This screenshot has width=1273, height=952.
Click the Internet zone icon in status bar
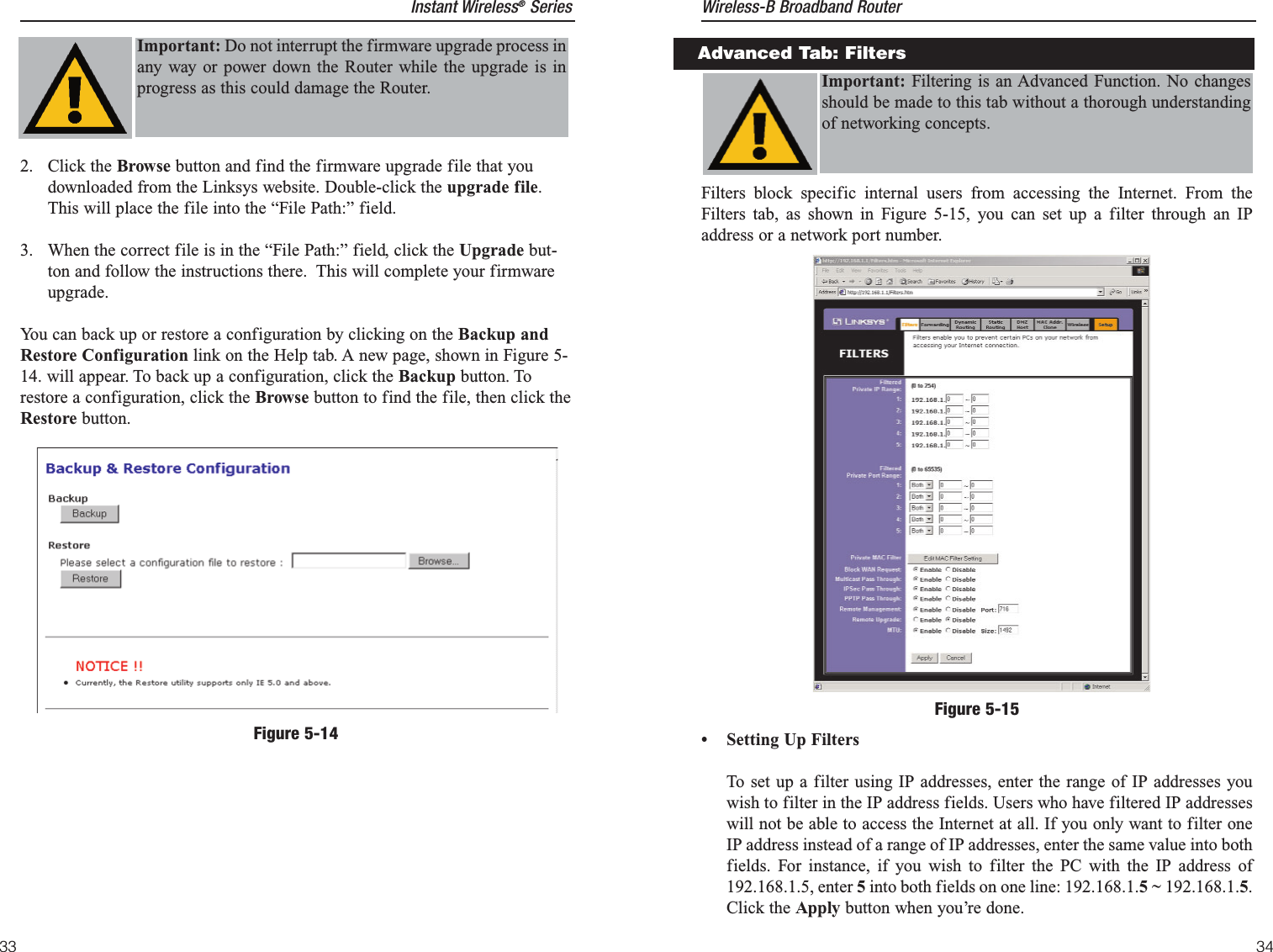pyautogui.click(x=1087, y=686)
